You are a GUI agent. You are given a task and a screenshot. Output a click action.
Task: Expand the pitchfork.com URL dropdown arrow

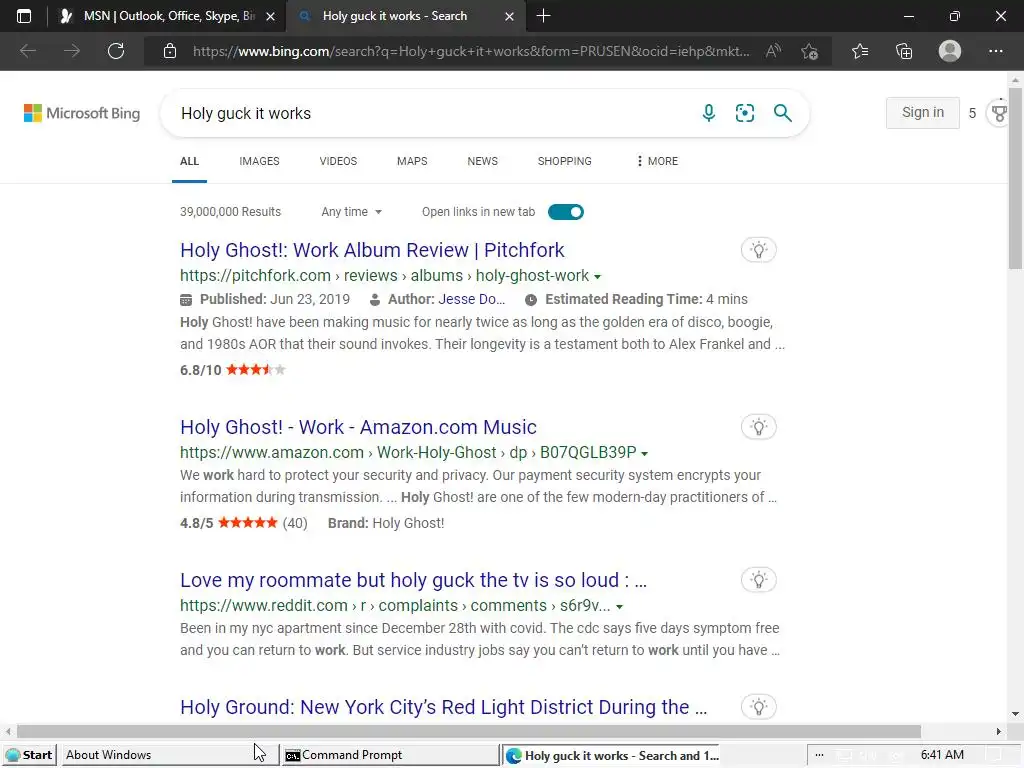(597, 277)
